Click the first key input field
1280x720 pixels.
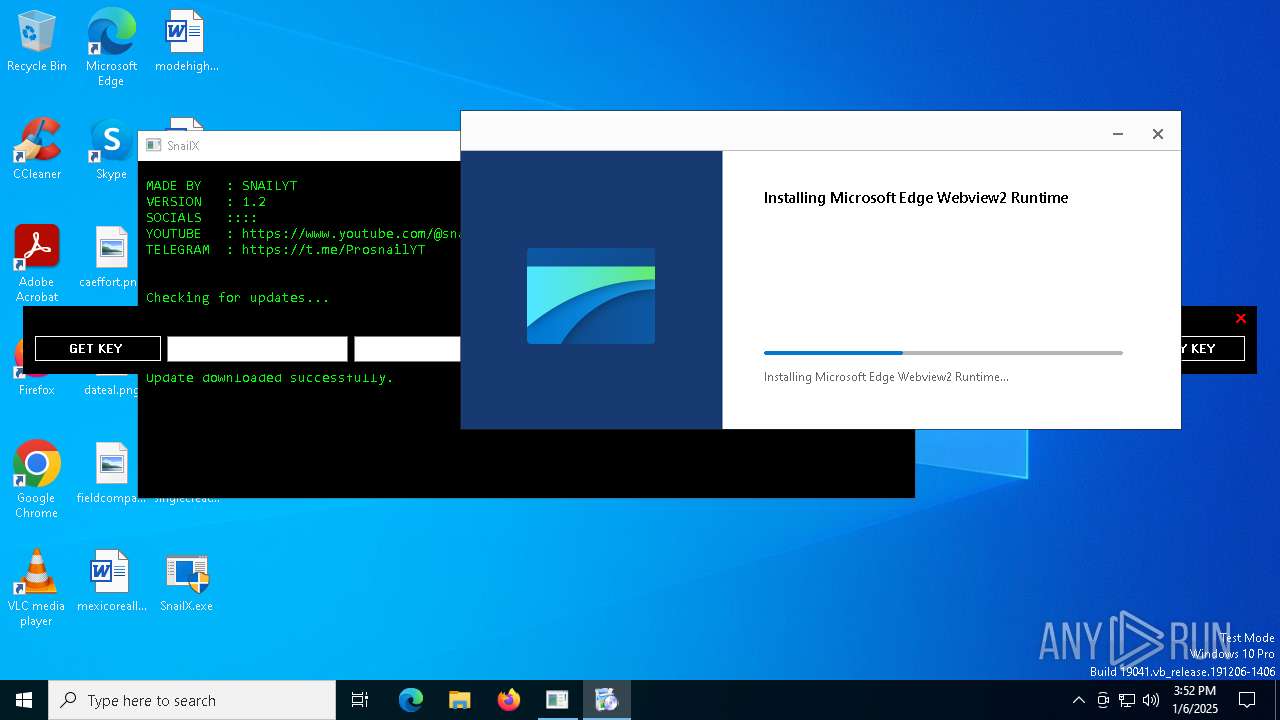[x=257, y=348]
